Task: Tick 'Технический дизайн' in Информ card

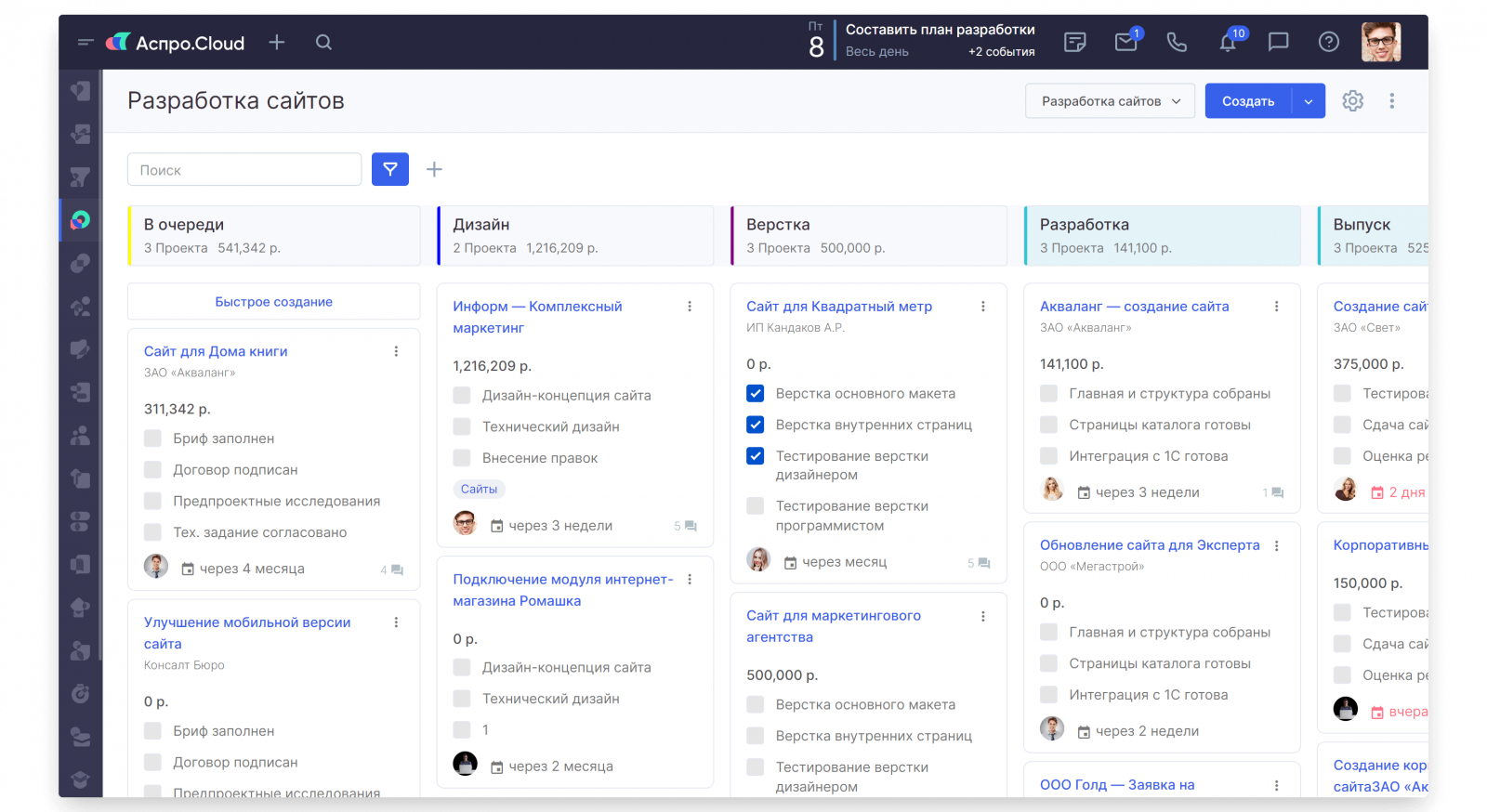Action: (462, 426)
